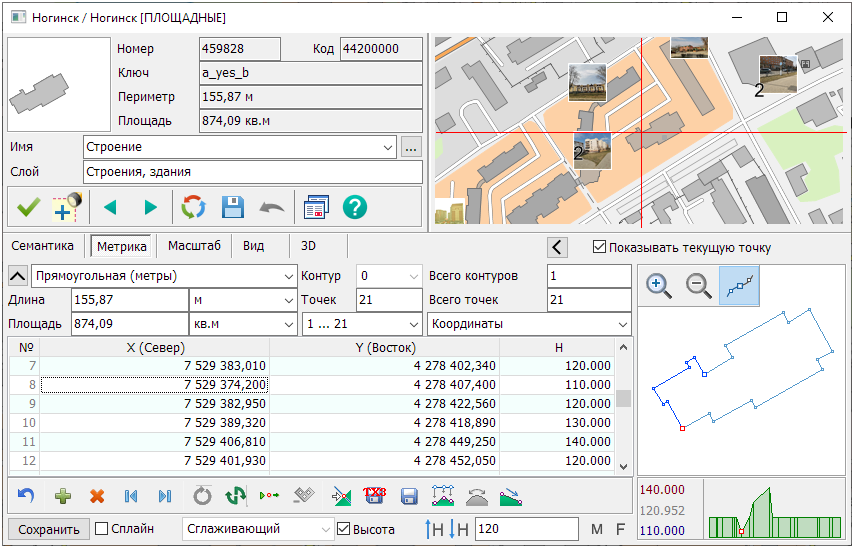This screenshot has height=548, width=854.
Task: Add a point with the green plus icon
Action: click(x=63, y=496)
